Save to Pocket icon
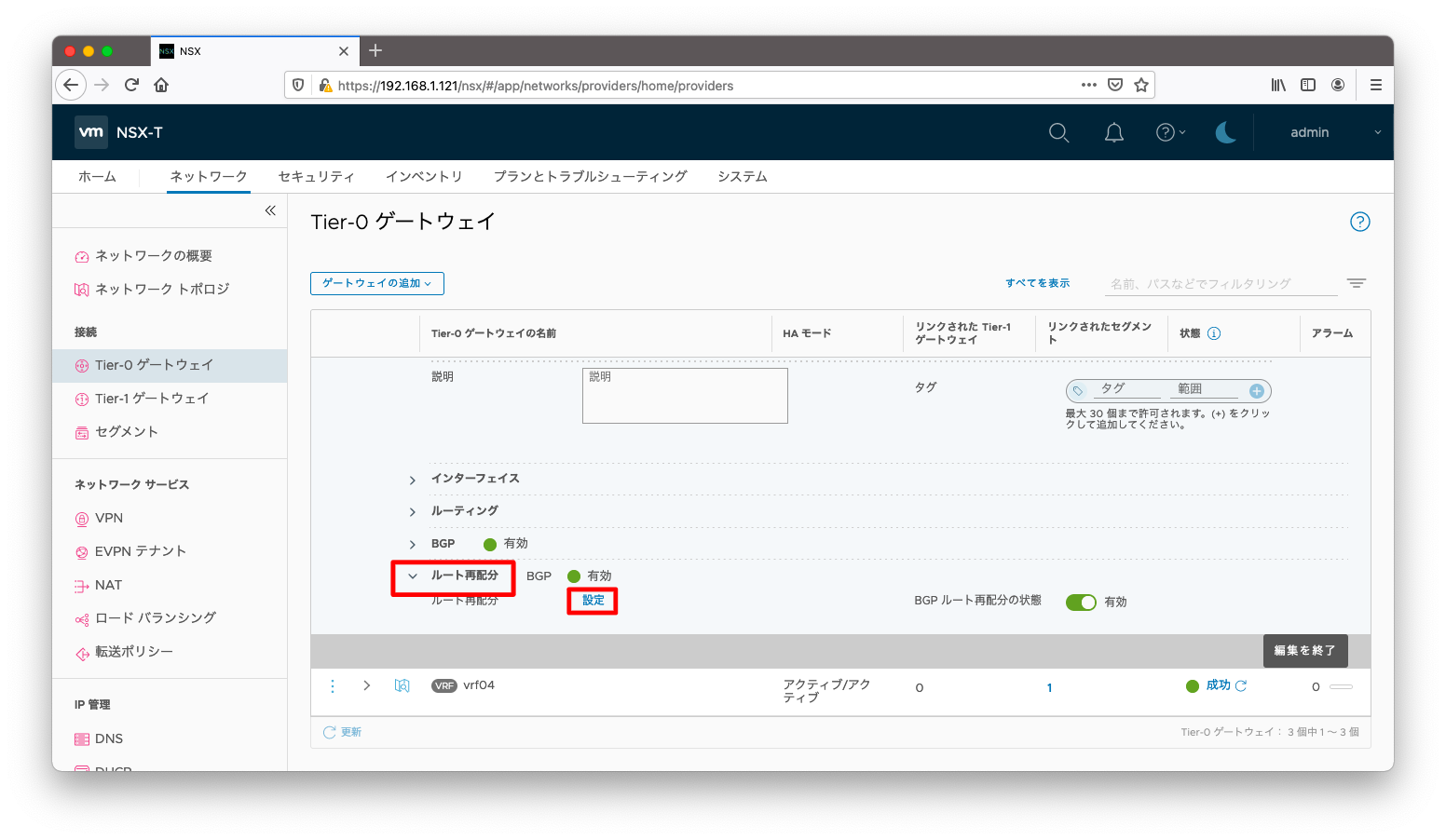This screenshot has width=1446, height=840. point(1115,85)
